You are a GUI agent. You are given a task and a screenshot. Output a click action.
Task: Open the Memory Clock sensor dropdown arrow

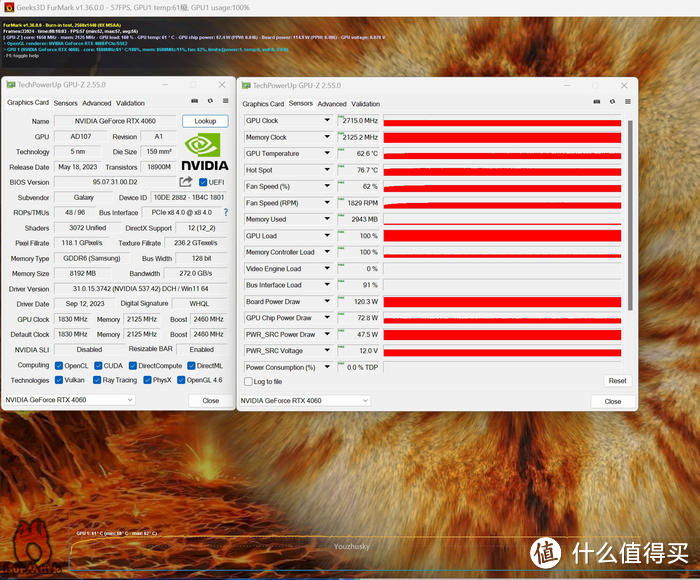327,137
